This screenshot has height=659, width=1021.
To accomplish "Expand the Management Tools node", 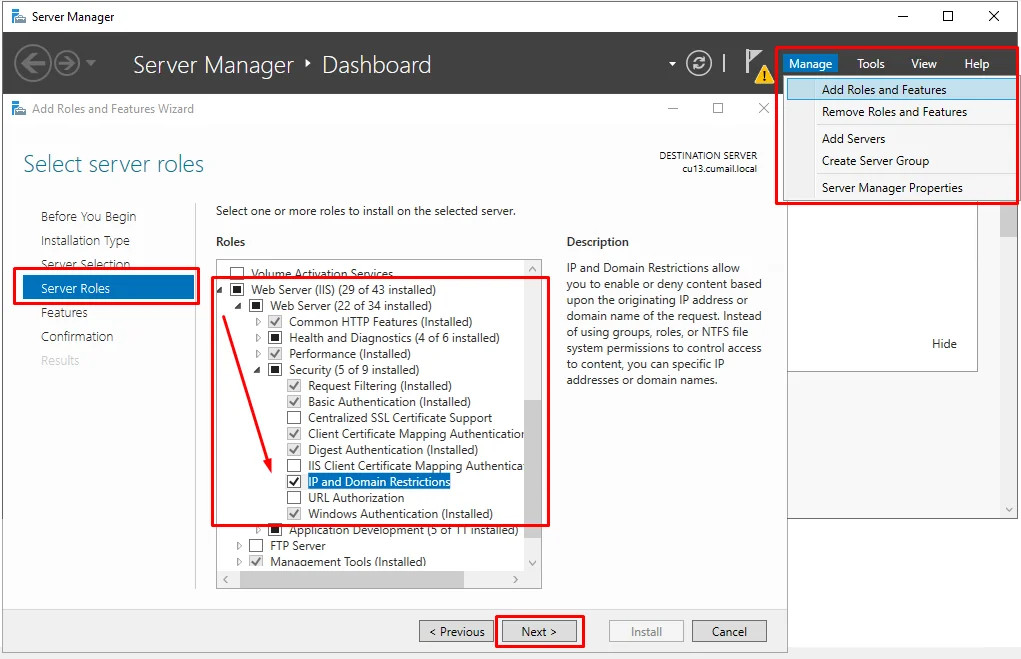I will 239,561.
